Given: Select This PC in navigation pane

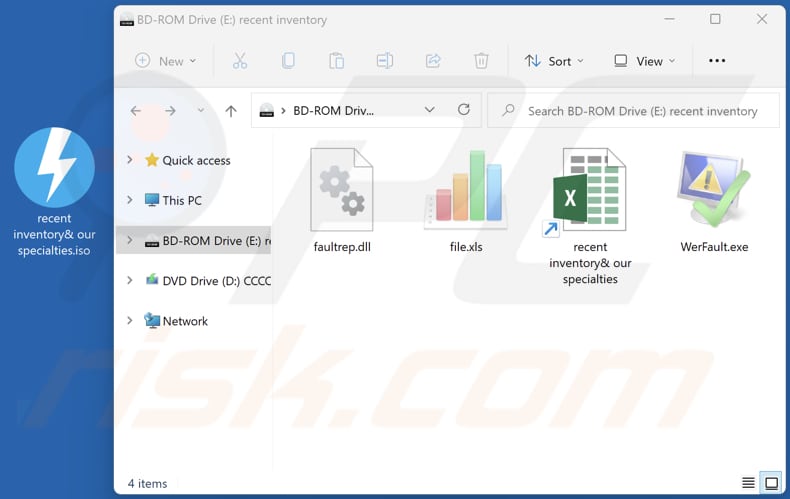Looking at the screenshot, I should click(x=173, y=201).
